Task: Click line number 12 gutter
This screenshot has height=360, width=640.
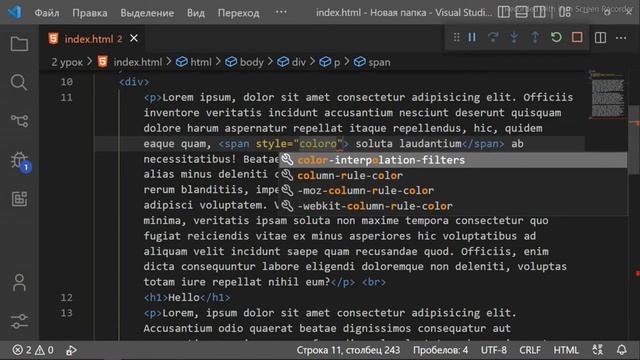Action: [x=67, y=298]
